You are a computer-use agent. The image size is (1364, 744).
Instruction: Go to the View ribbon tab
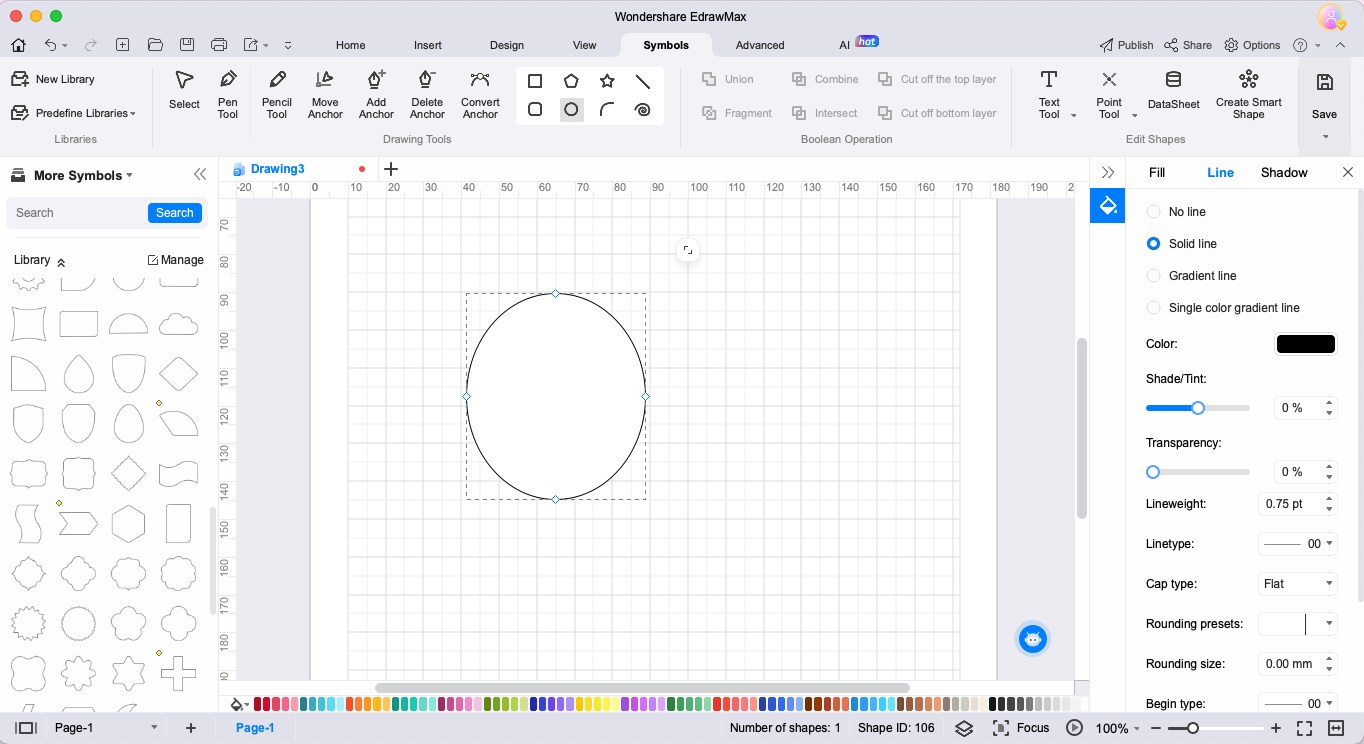[585, 45]
